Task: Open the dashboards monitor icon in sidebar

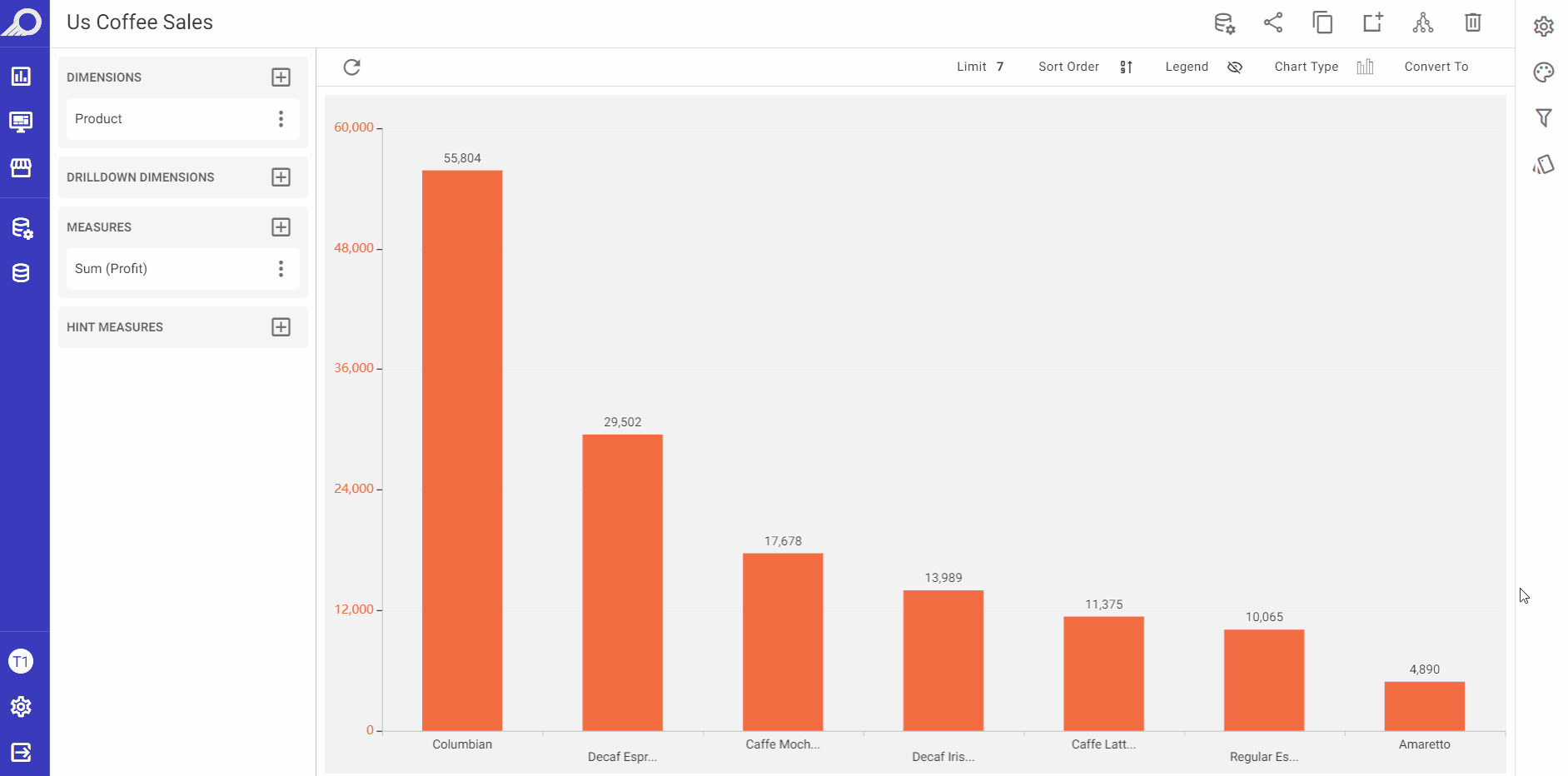Action: pyautogui.click(x=21, y=122)
